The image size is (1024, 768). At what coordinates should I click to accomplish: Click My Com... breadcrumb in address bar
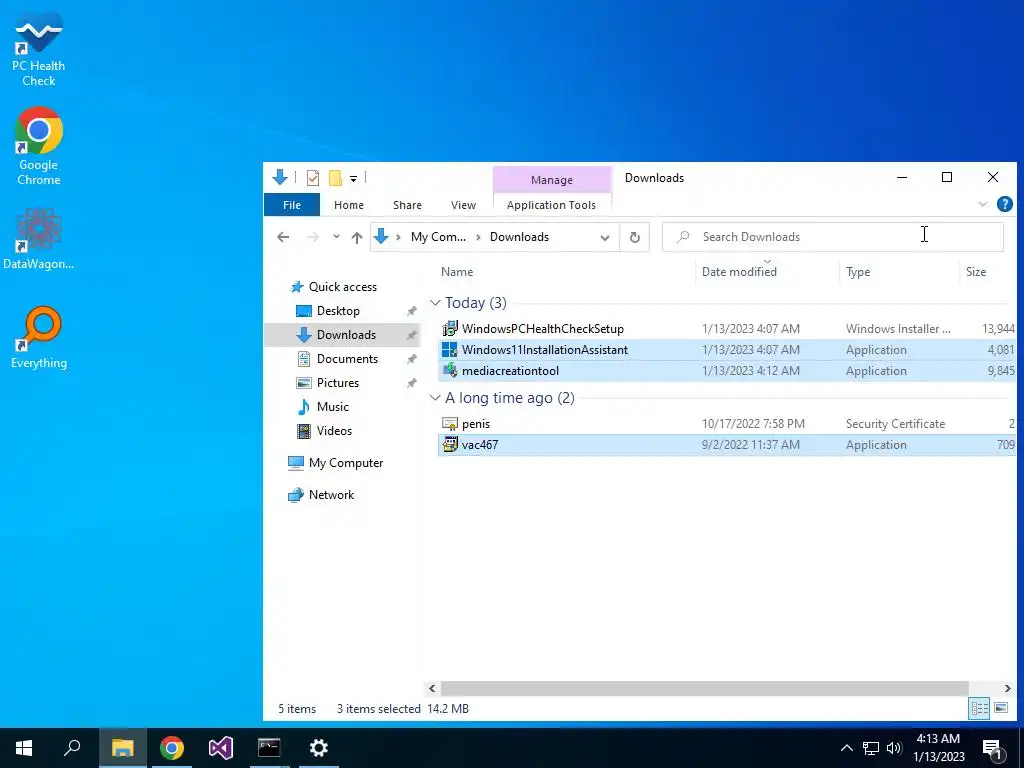pos(438,237)
